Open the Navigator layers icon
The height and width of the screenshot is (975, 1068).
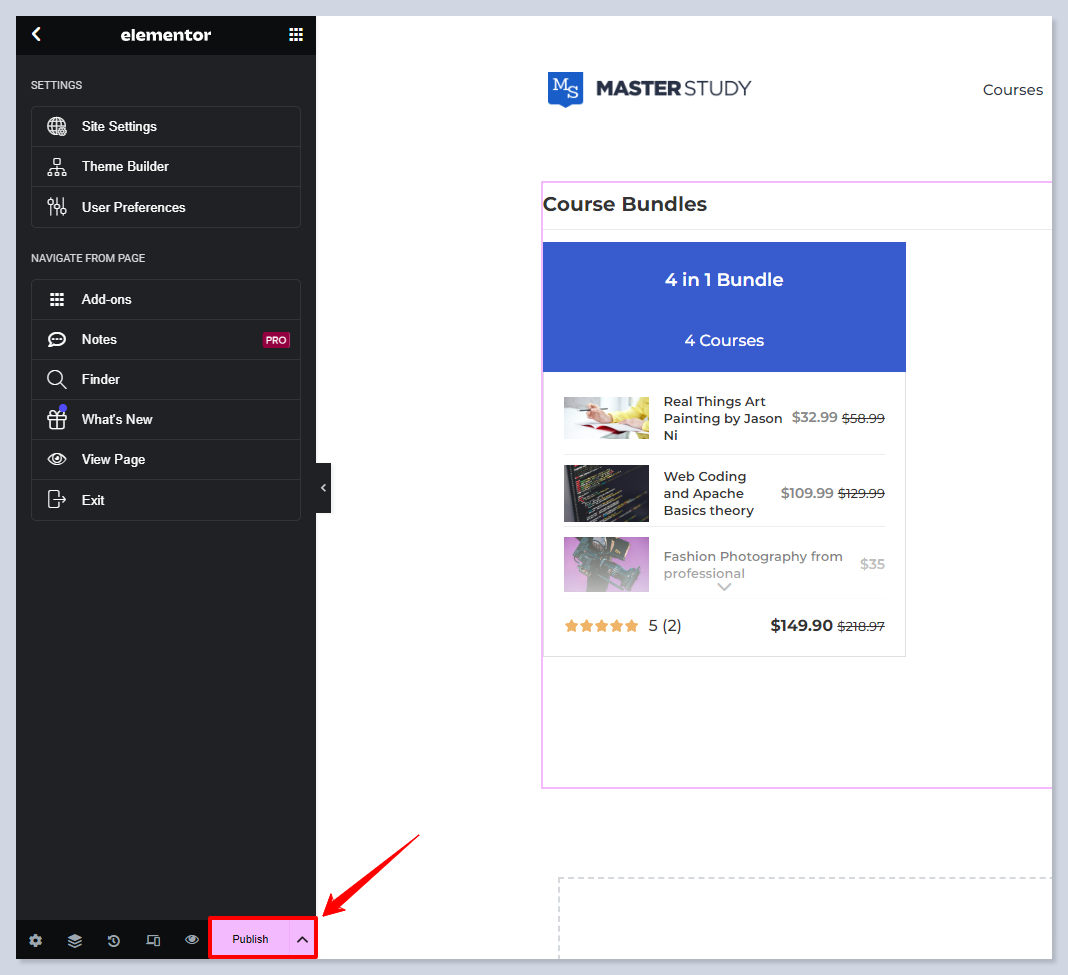[x=75, y=940]
